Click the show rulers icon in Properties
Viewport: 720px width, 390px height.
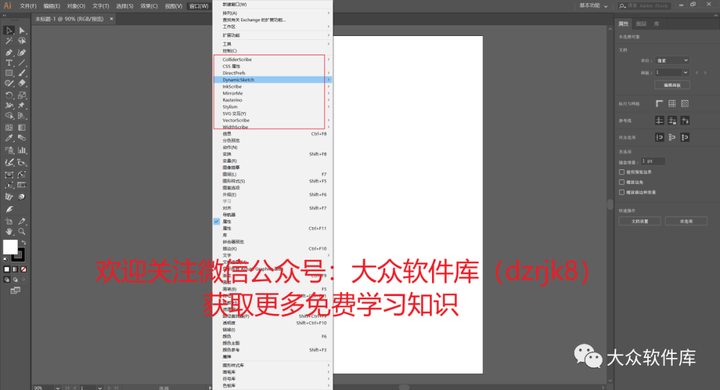(659, 104)
